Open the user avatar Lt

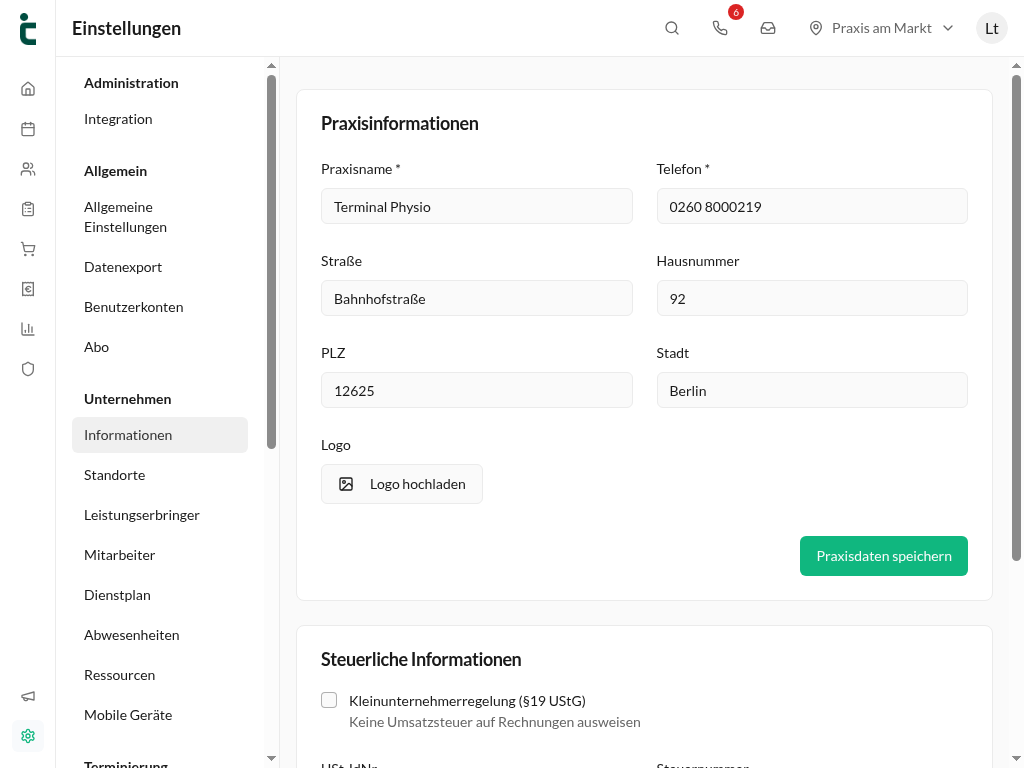[991, 28]
